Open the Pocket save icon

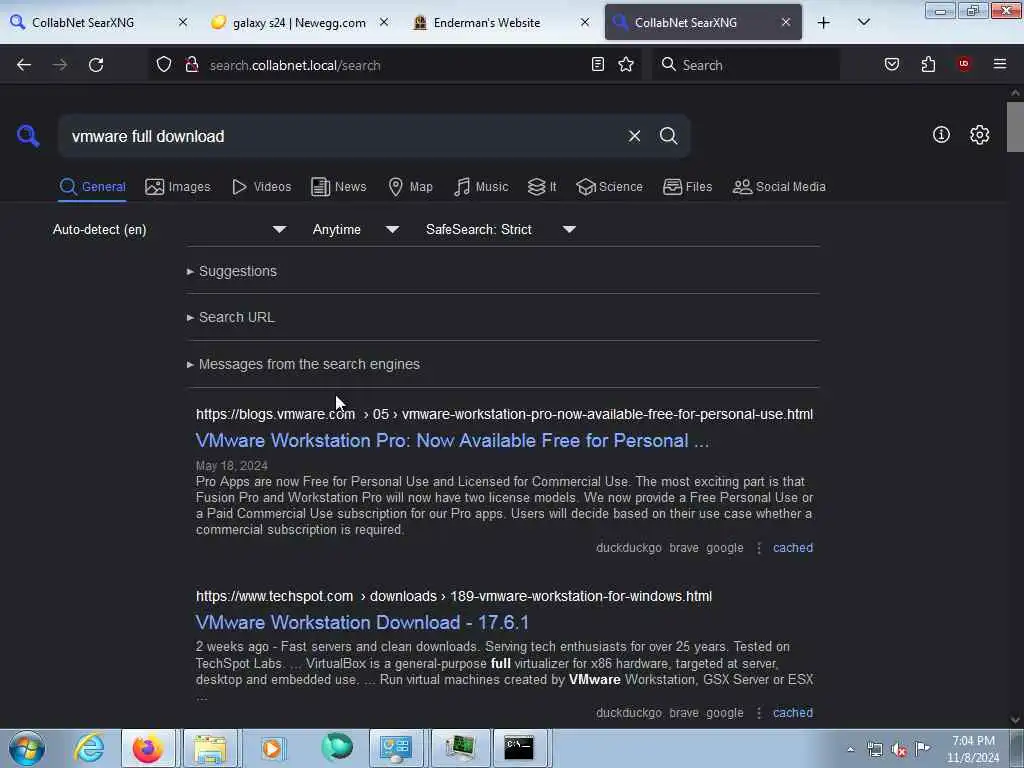(x=892, y=64)
